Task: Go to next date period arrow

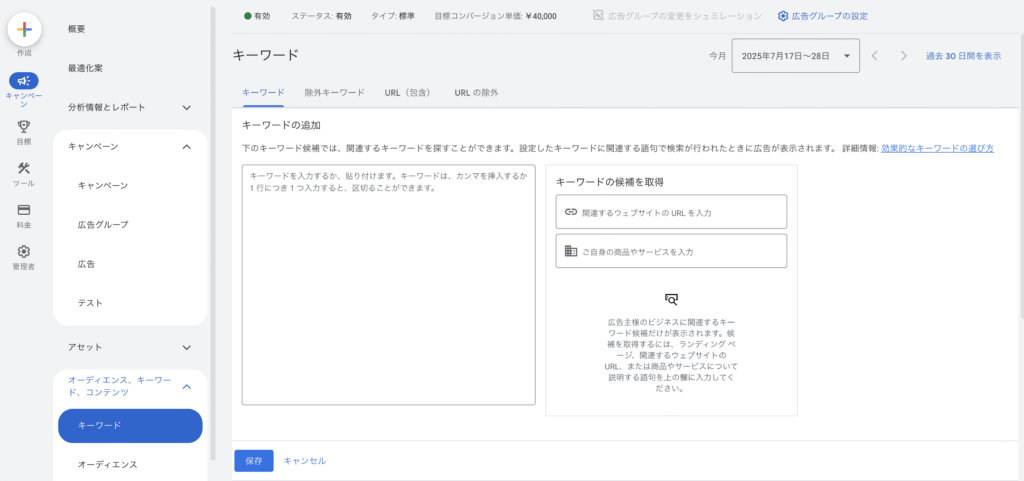Action: (x=904, y=56)
